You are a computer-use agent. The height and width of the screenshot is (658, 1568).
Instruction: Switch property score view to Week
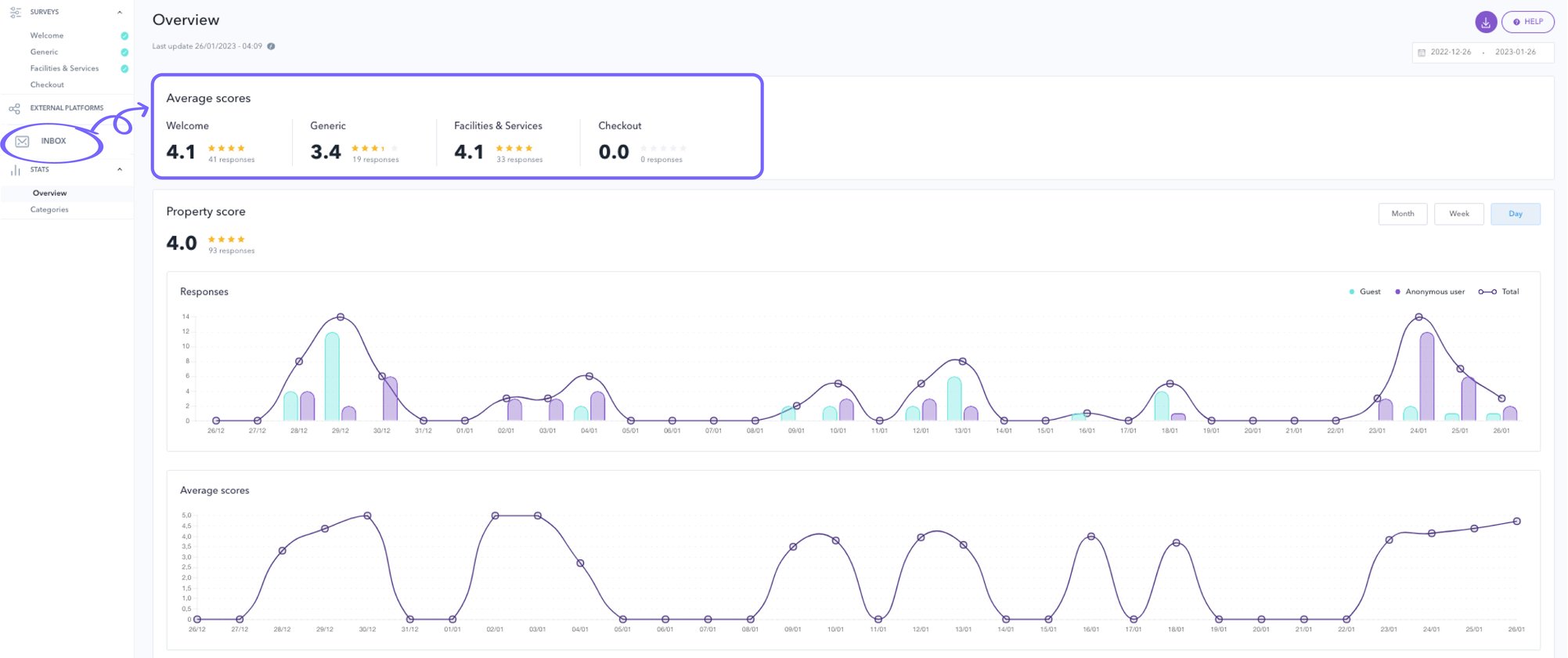point(1459,214)
